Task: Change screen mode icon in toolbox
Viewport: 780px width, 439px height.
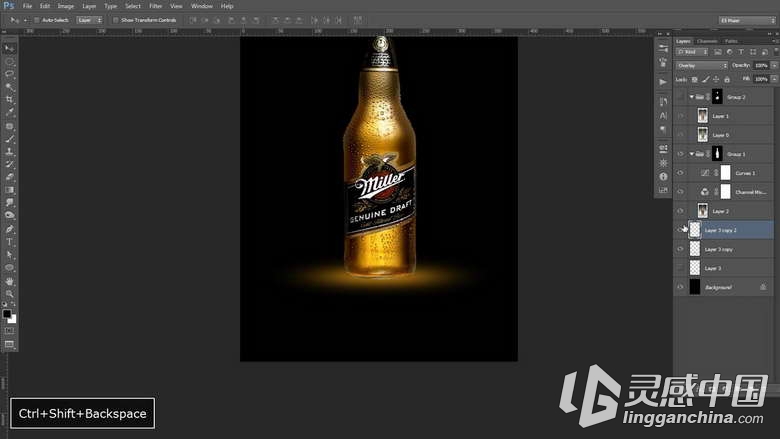Action: click(x=9, y=344)
